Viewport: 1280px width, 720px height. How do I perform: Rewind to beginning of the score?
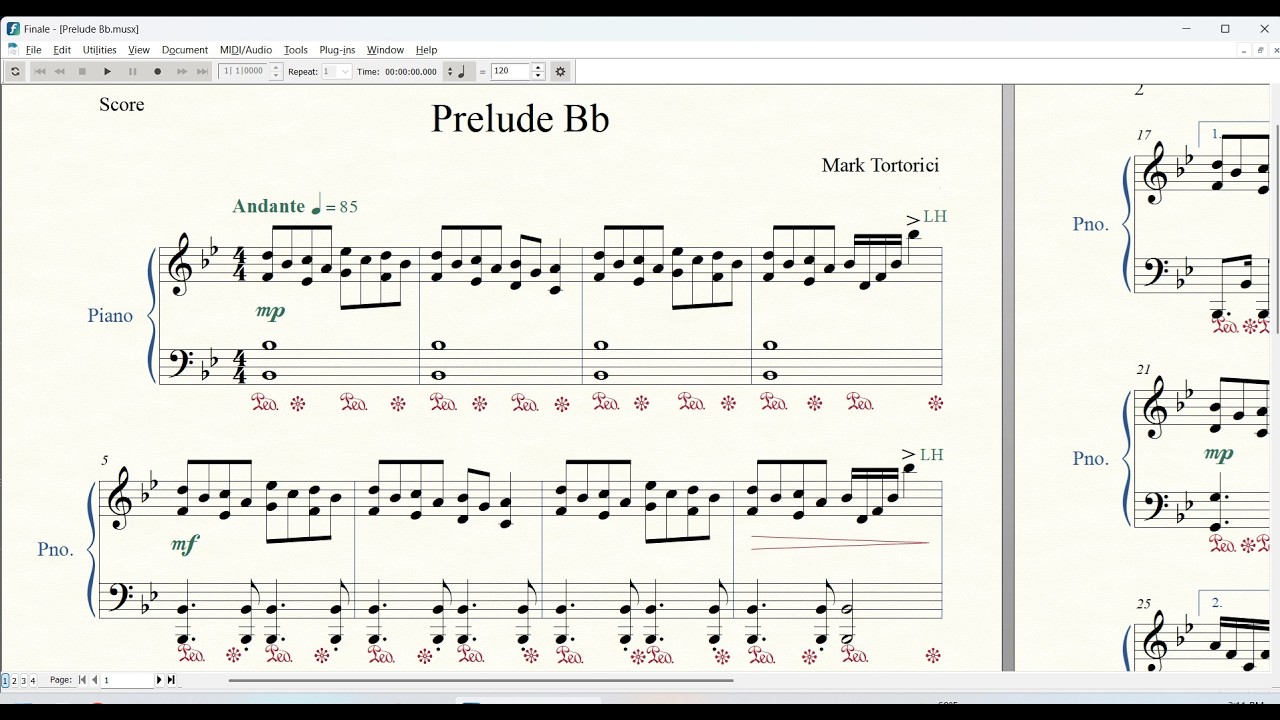point(40,72)
